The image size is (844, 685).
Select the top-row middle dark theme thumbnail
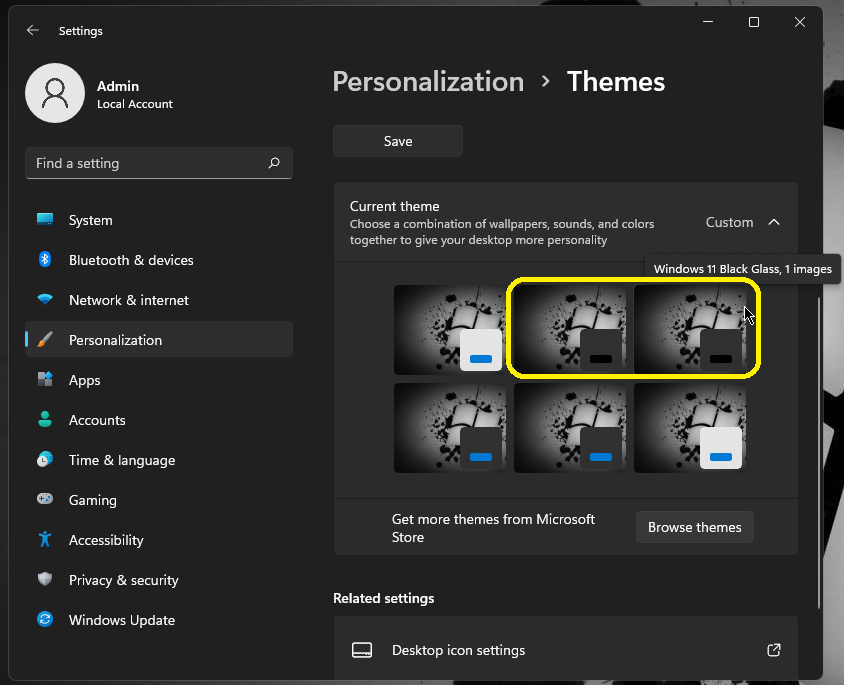(570, 330)
